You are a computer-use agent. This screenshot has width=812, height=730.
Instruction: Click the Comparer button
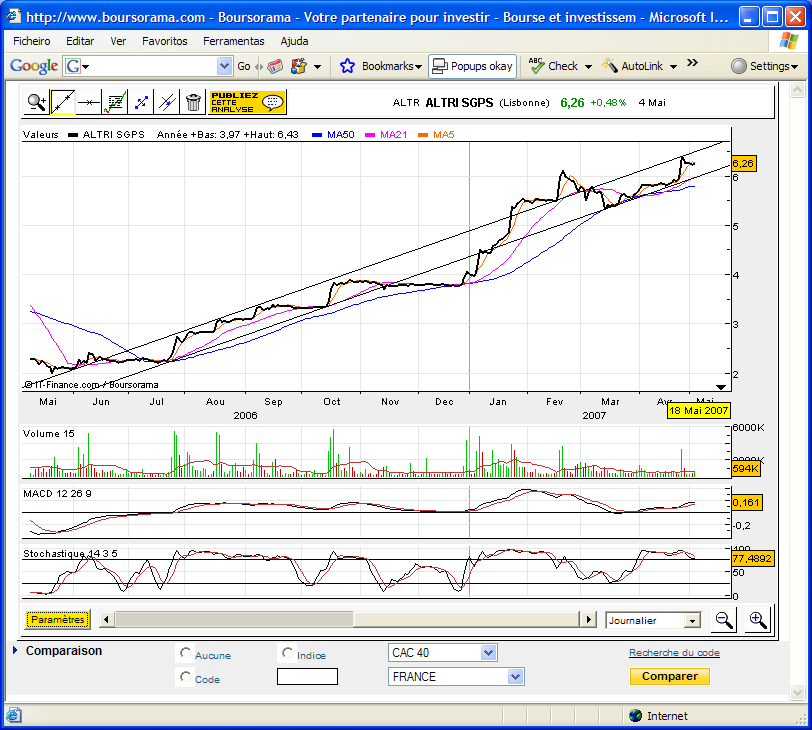click(670, 676)
